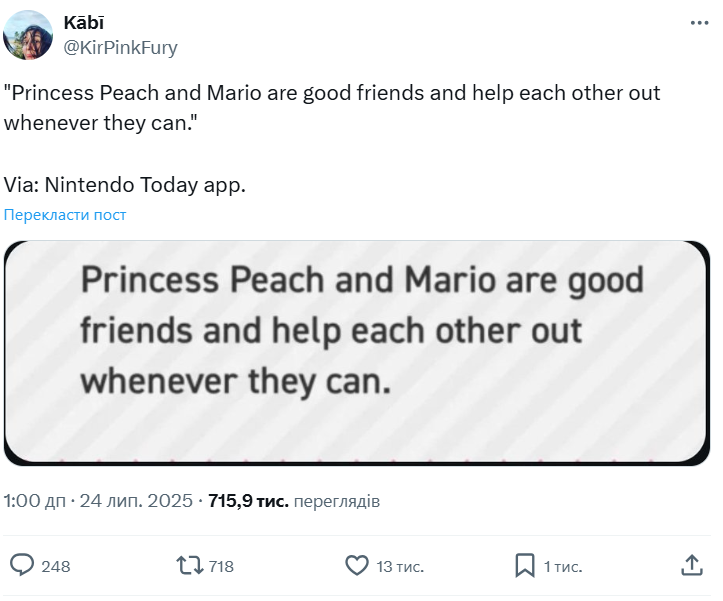Open the @KirPinkFury handle link
The width and height of the screenshot is (723, 601).
coord(121,47)
